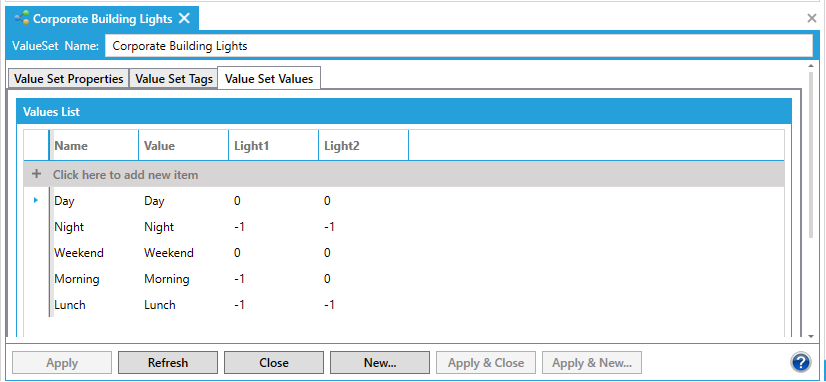Image resolution: width=826 pixels, height=382 pixels.
Task: Select the Value Set Values tab
Action: pyautogui.click(x=269, y=79)
